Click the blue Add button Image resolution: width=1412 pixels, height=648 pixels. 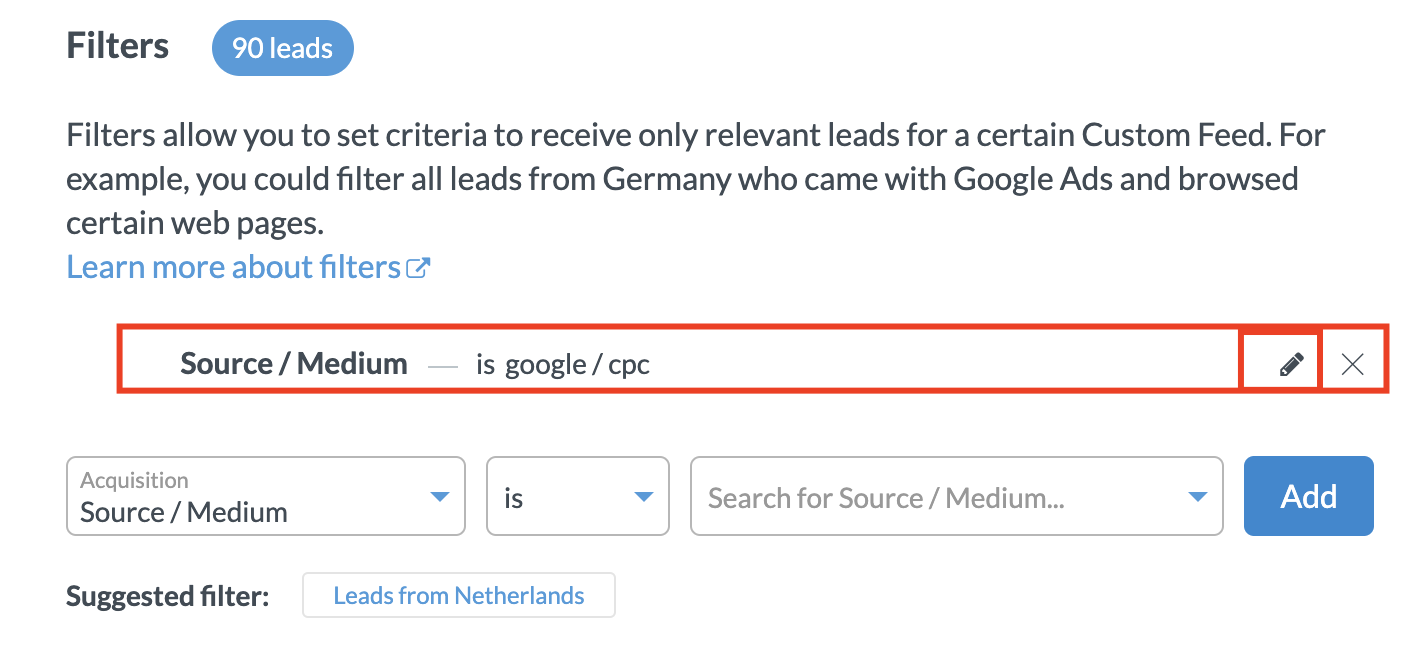pyautogui.click(x=1309, y=496)
